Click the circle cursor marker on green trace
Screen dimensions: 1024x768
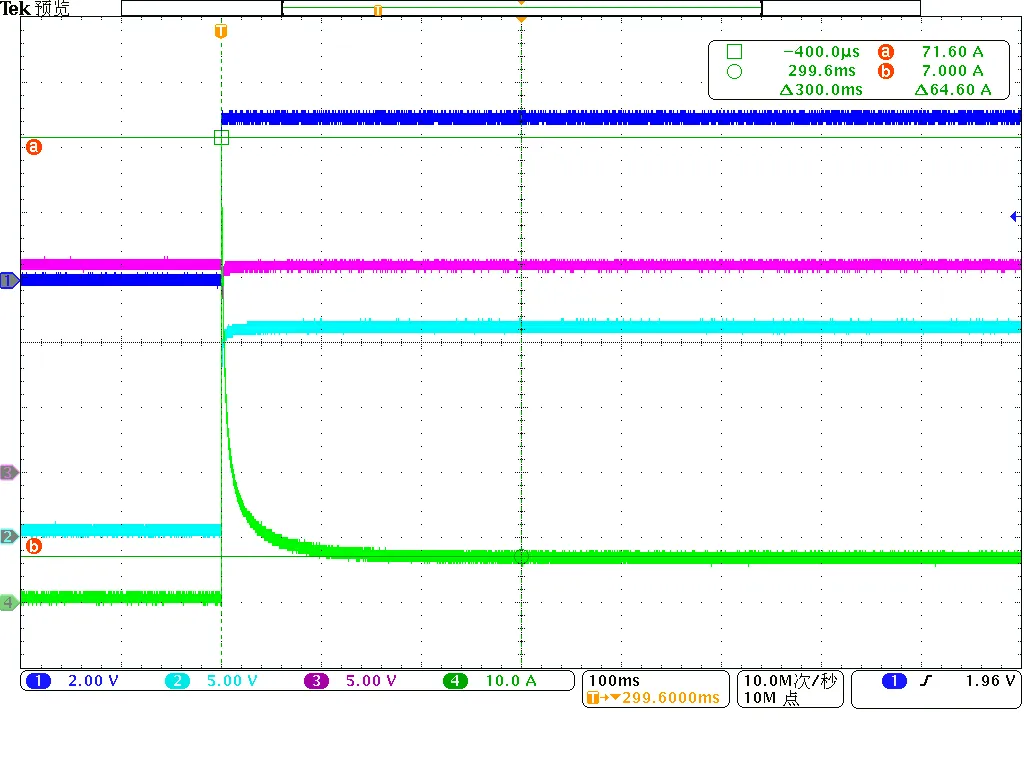[521, 556]
